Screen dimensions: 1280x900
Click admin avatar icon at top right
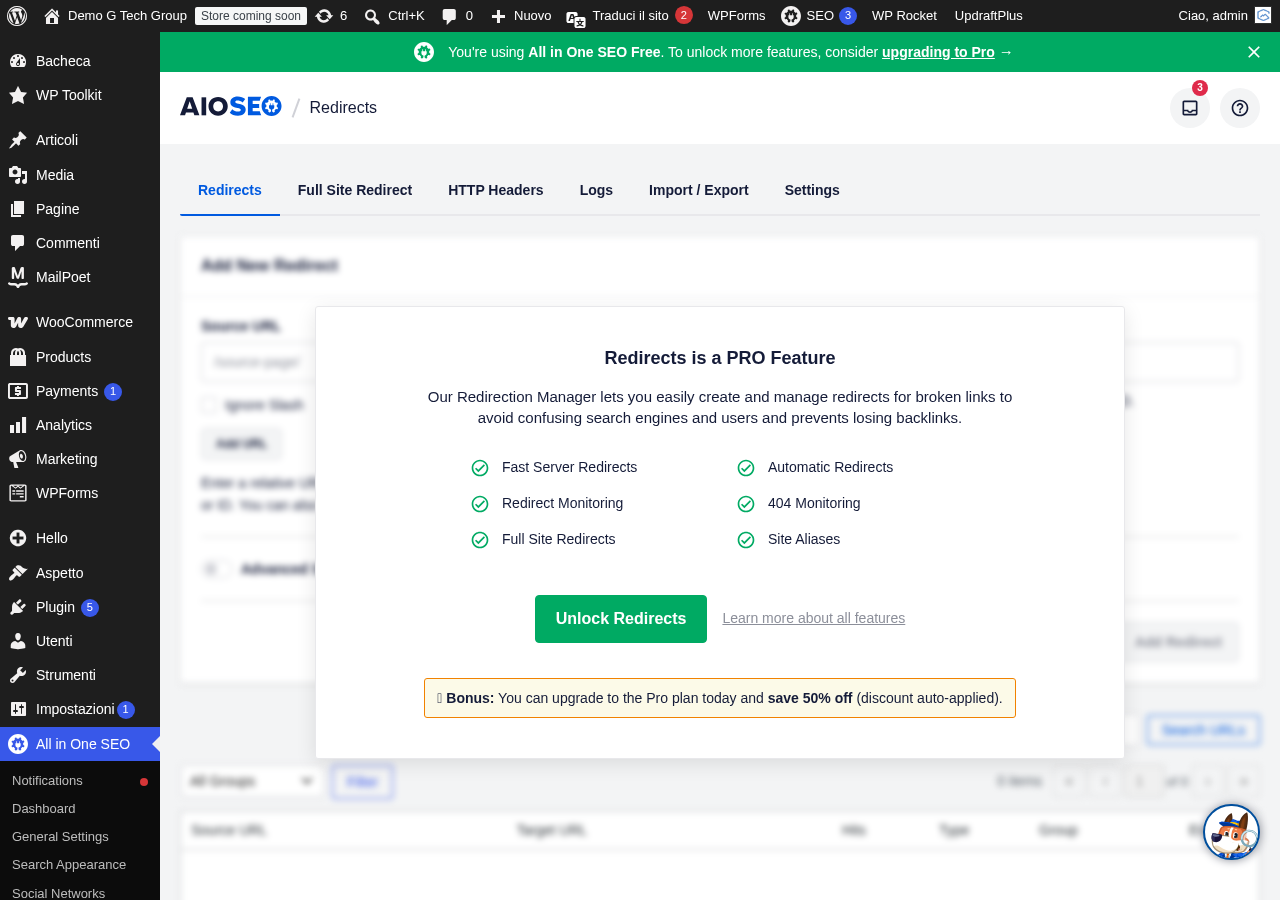tap(1263, 15)
